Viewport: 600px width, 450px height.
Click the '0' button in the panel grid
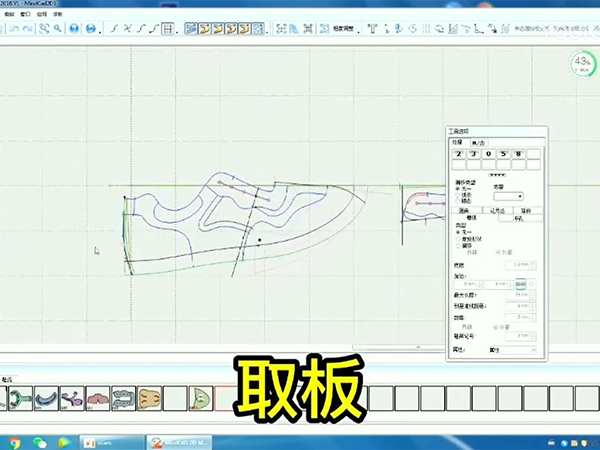(x=489, y=154)
